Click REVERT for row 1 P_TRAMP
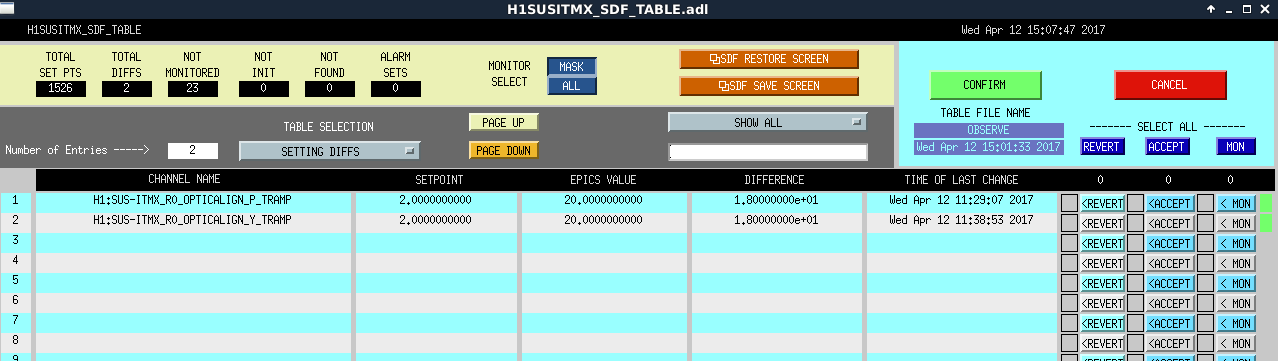Viewport: 1278px width, 361px height. point(1102,203)
